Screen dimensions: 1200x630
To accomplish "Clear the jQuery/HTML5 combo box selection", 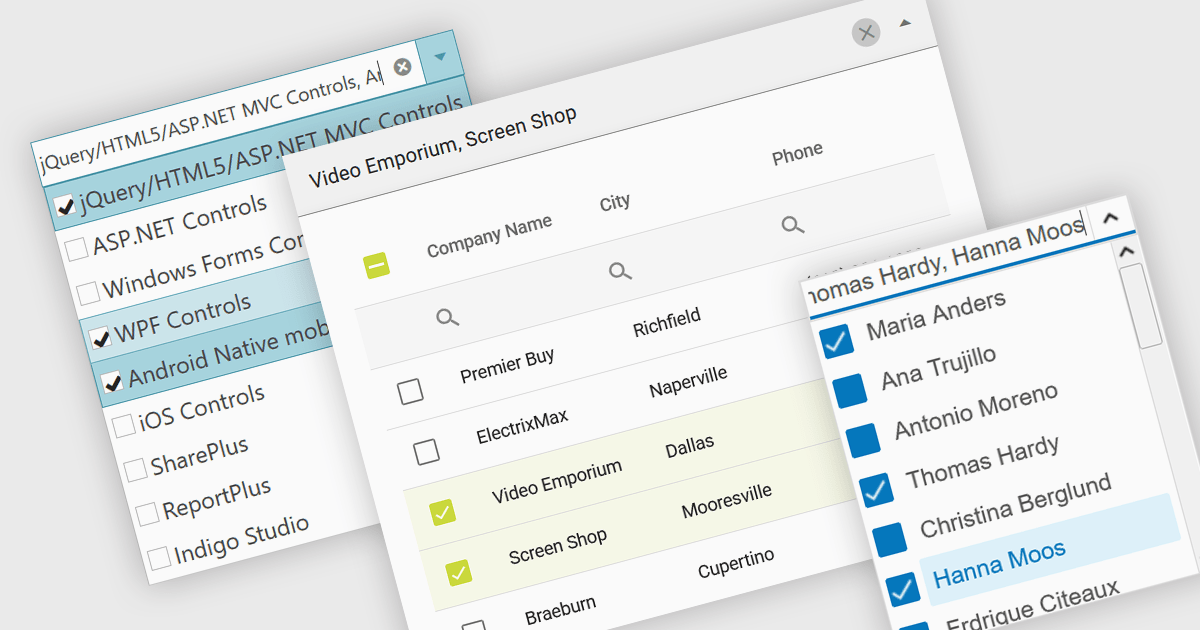I will 402,67.
